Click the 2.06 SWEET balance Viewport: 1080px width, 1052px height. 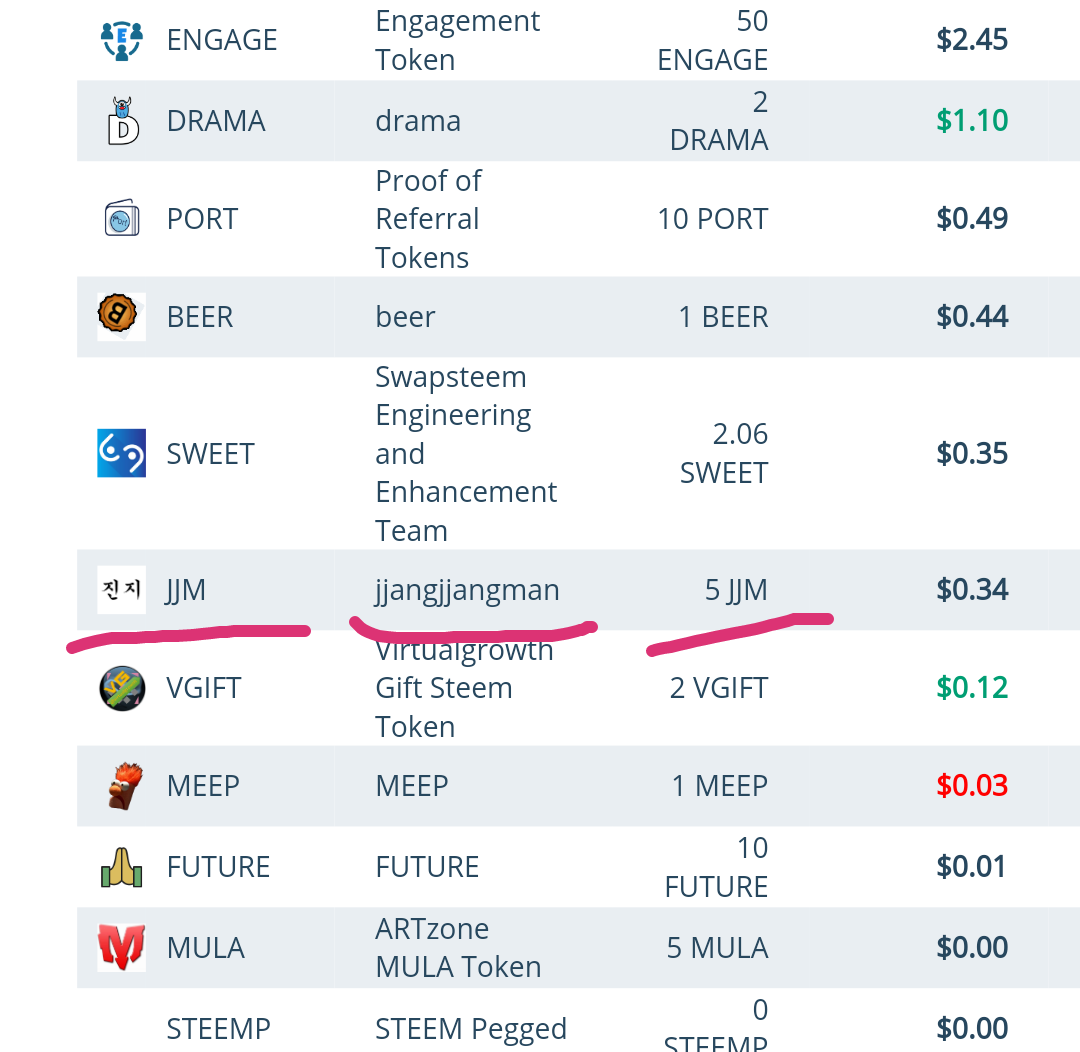724,453
